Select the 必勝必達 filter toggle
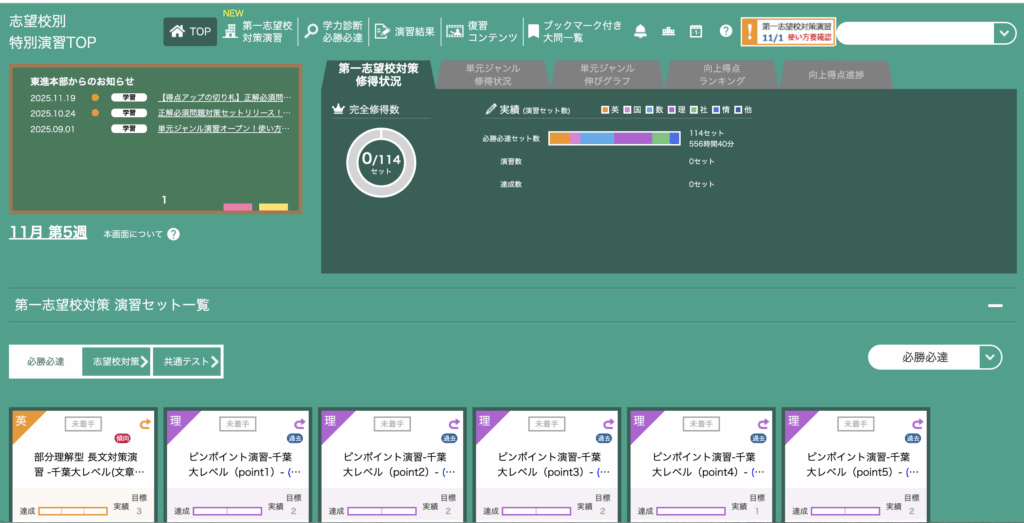Image resolution: width=1024 pixels, height=523 pixels. coord(45,361)
